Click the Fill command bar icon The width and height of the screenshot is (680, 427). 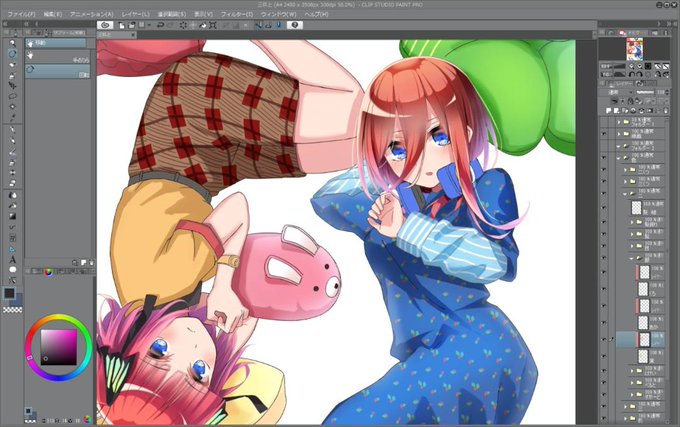tap(203, 25)
